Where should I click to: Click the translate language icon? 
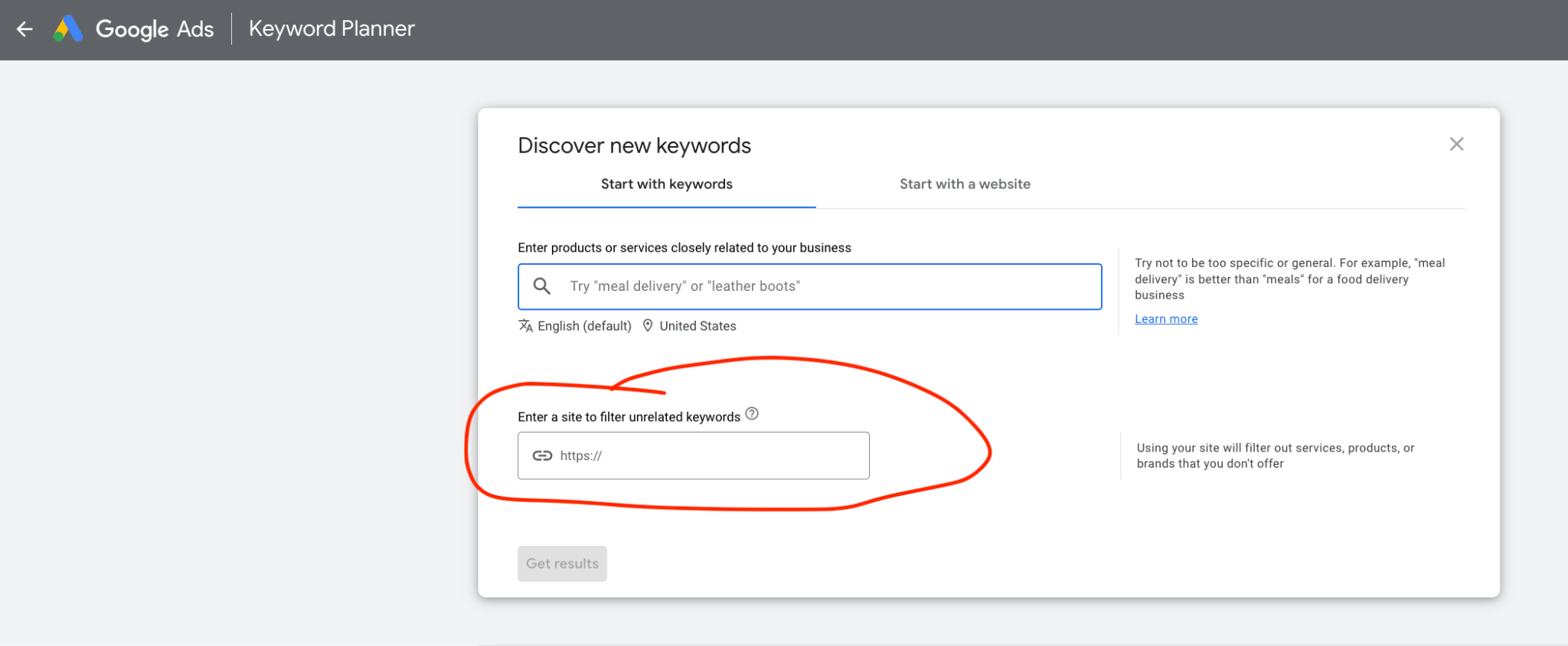point(525,326)
